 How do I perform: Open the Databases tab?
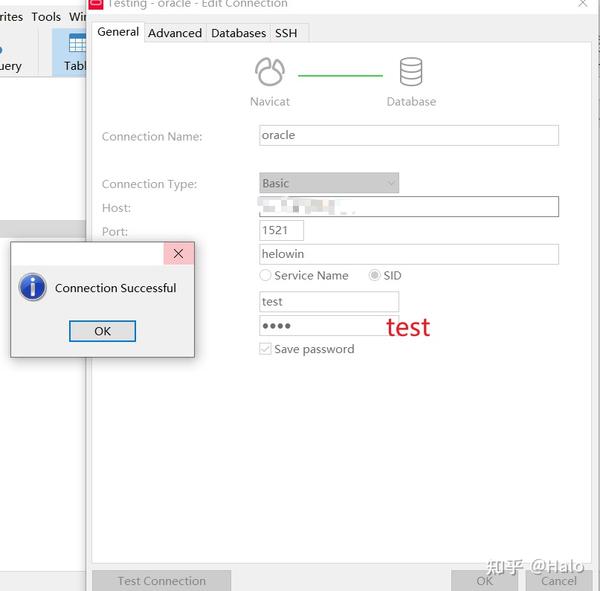(238, 33)
